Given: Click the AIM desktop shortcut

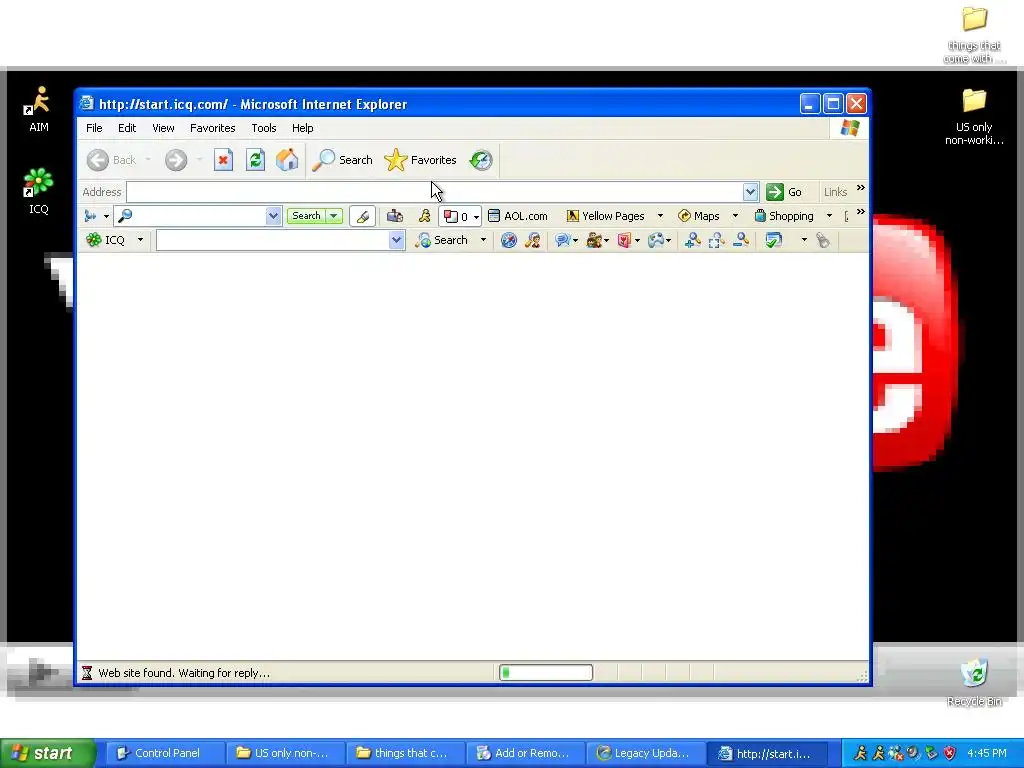Looking at the screenshot, I should pyautogui.click(x=39, y=109).
